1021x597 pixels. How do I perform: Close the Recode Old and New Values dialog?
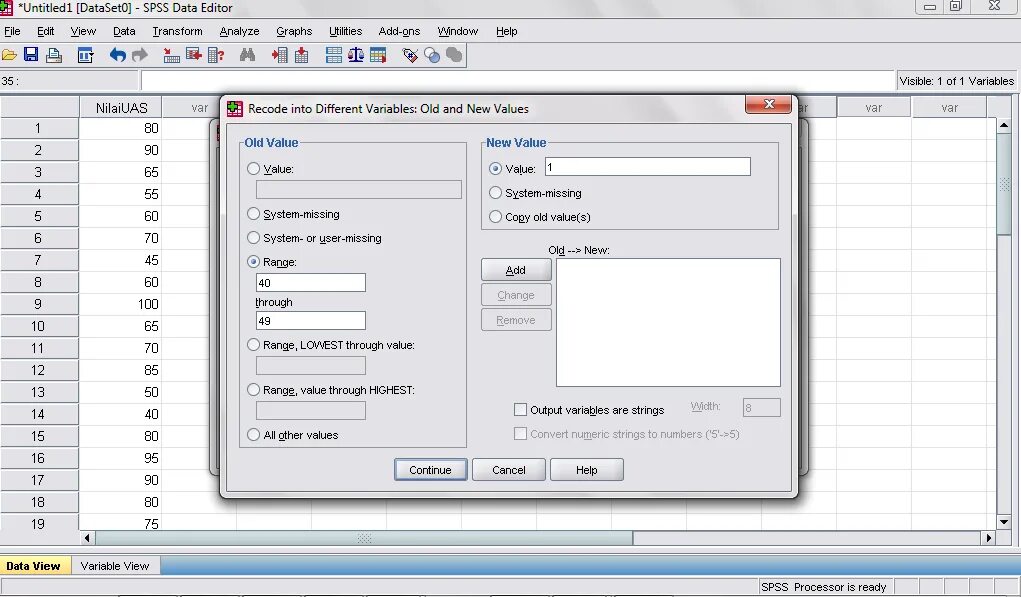(768, 104)
